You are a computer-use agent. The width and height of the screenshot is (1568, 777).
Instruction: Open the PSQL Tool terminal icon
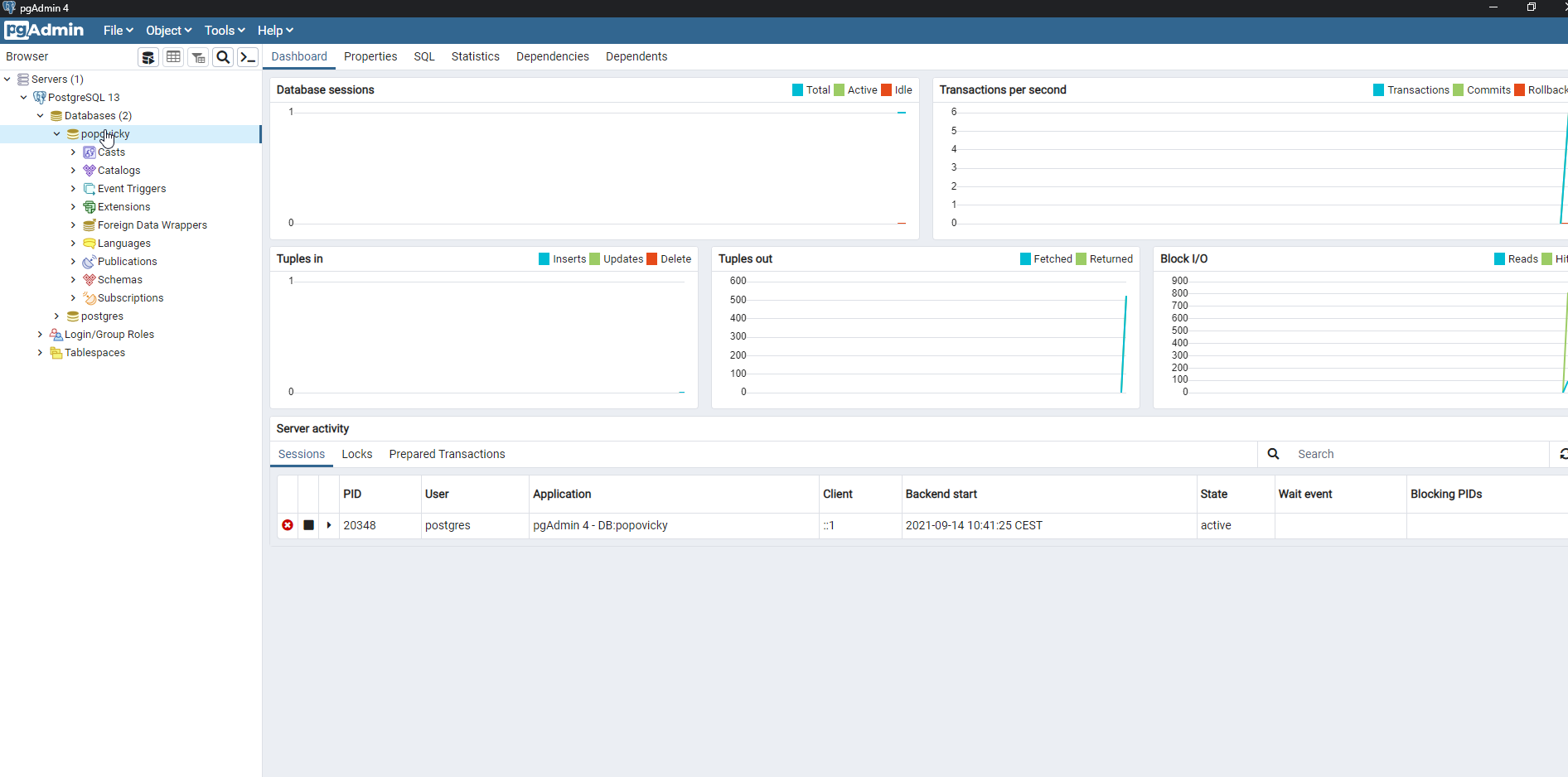[x=248, y=57]
